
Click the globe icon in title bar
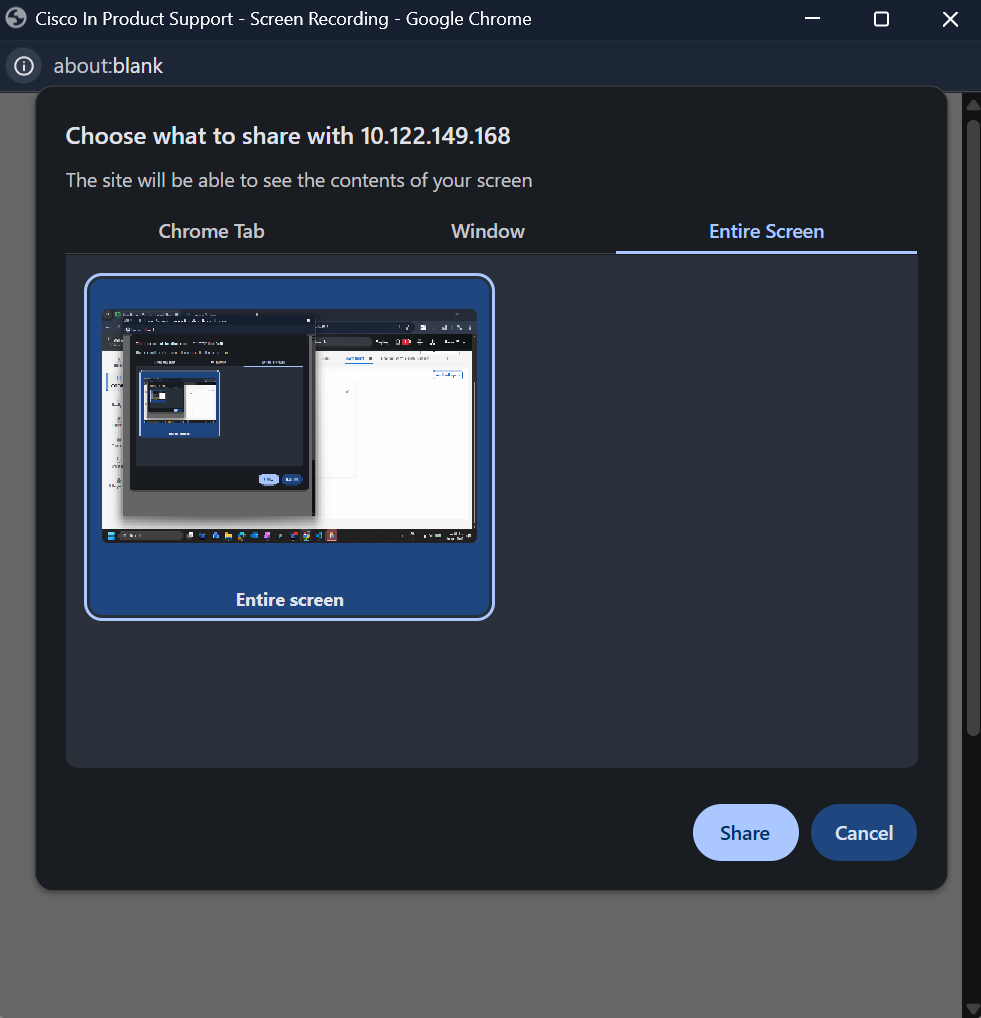[x=16, y=19]
